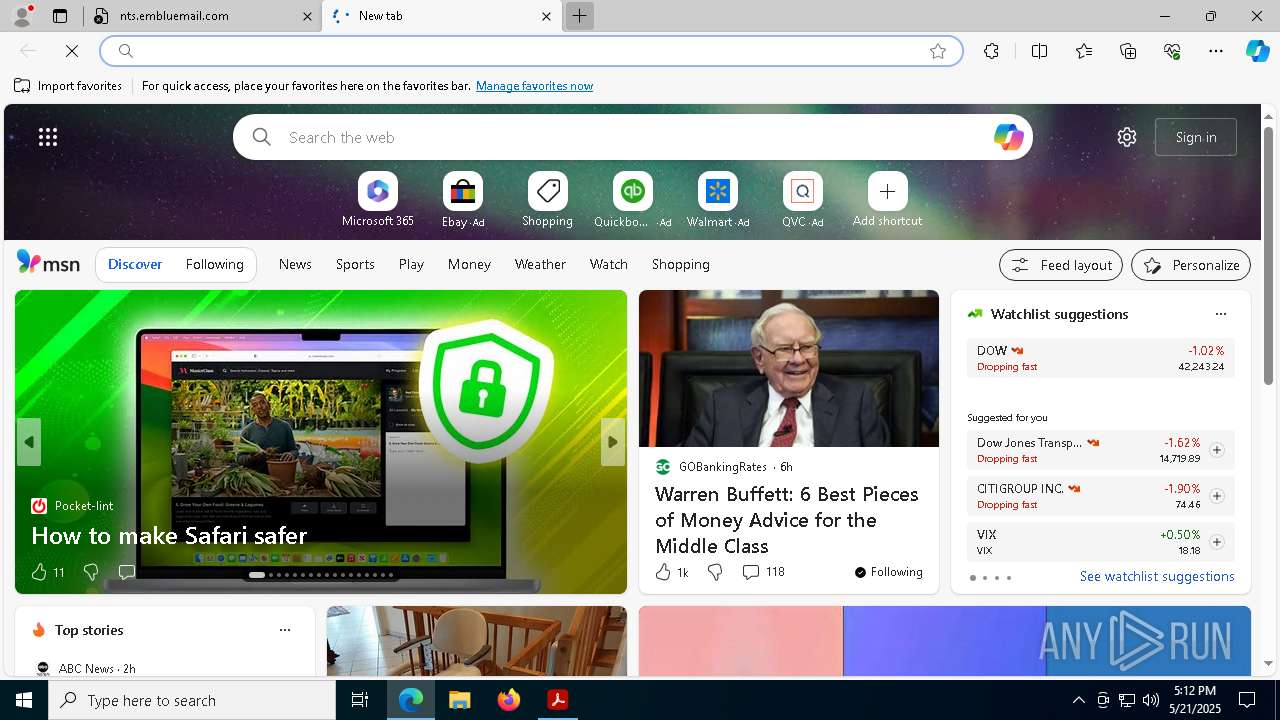Open the Settings and more ellipsis
The height and width of the screenshot is (720, 1280).
[x=1216, y=51]
